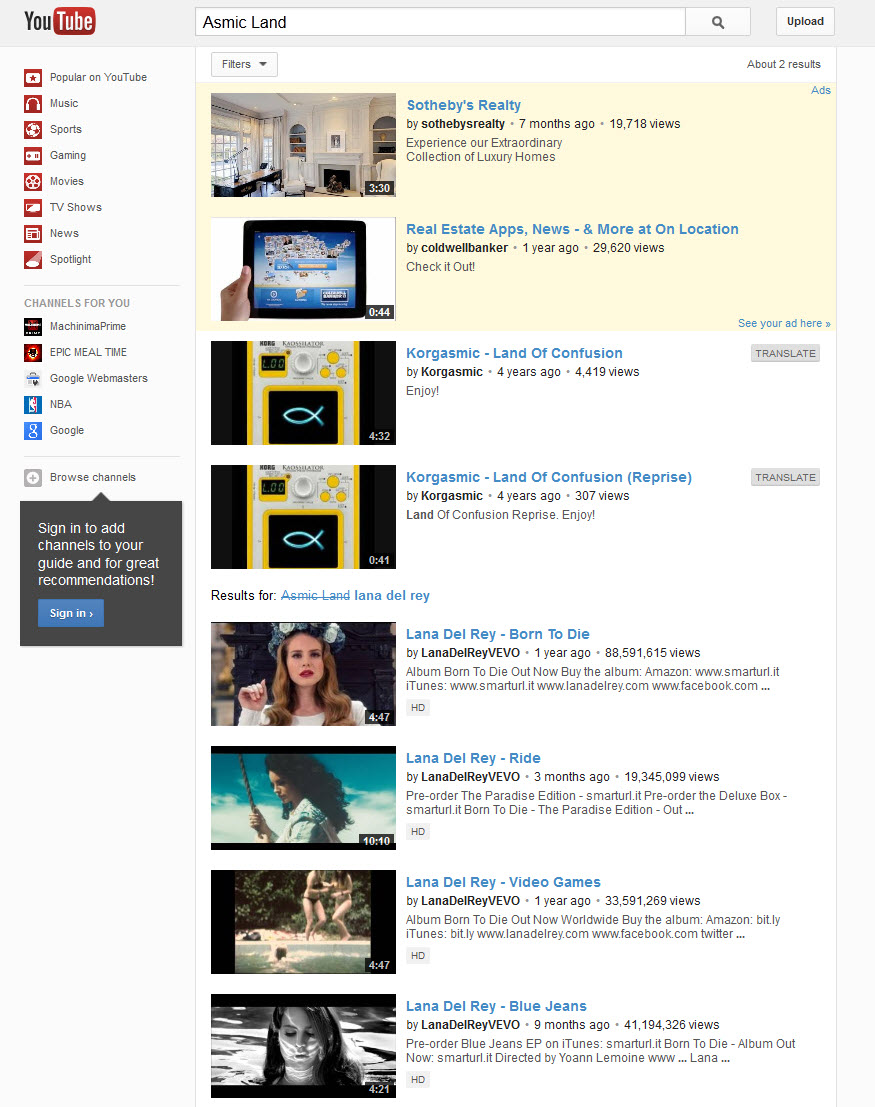Open the Sports menu item
The width and height of the screenshot is (875, 1107).
pos(66,129)
